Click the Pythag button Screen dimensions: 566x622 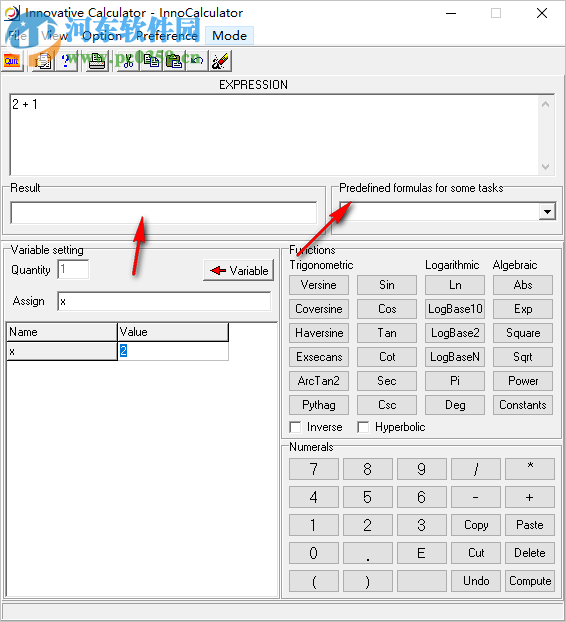tap(319, 405)
